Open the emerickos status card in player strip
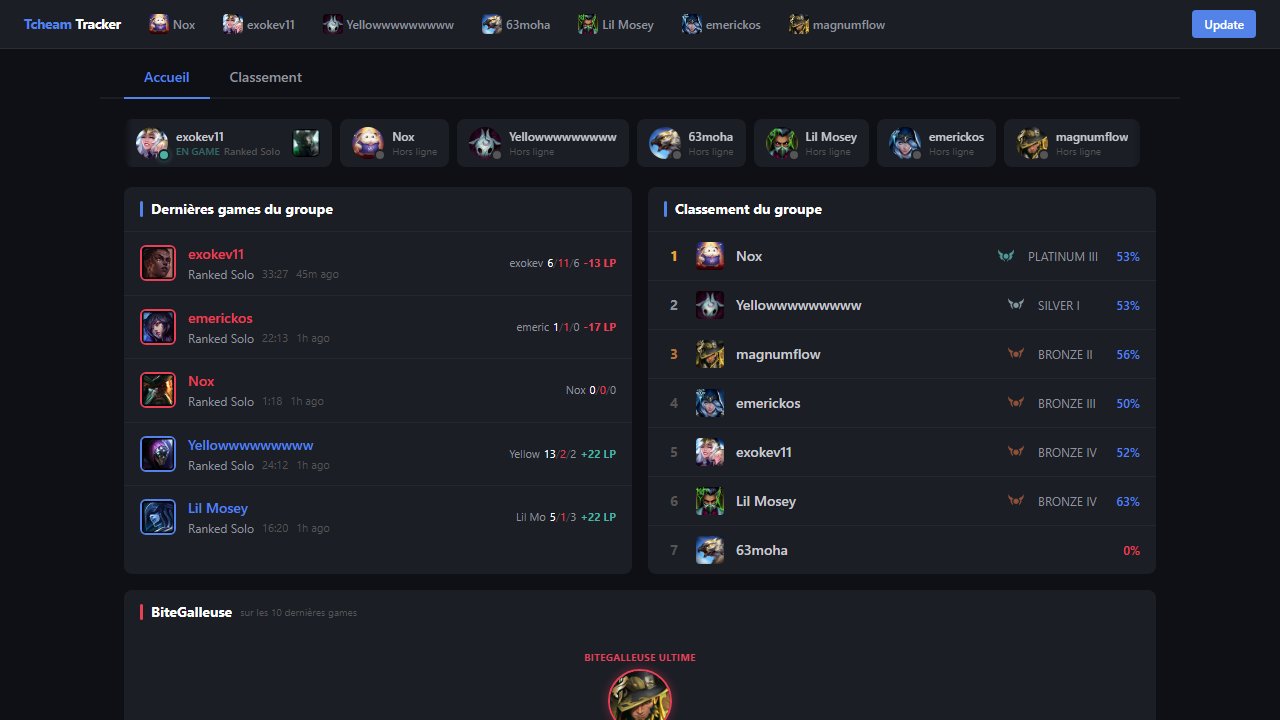Screen dimensions: 1280x720 tap(936, 143)
